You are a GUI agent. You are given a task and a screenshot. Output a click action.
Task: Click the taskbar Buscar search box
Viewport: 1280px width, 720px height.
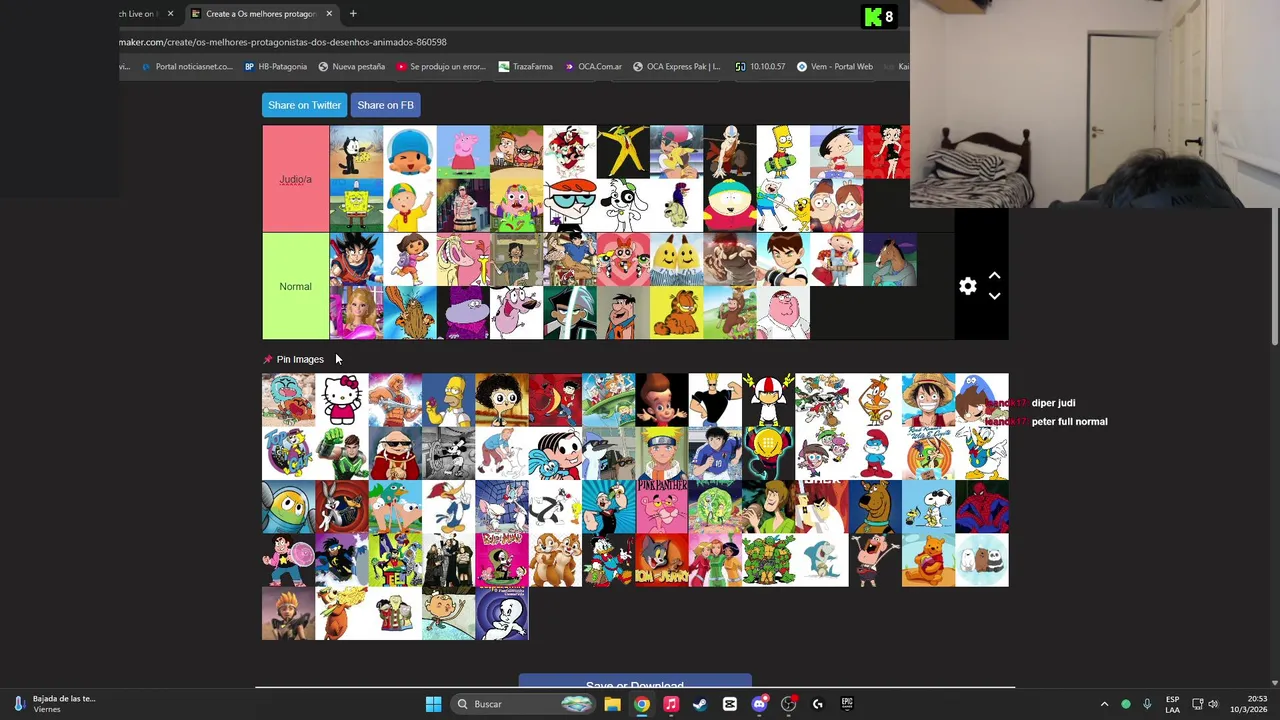522,704
